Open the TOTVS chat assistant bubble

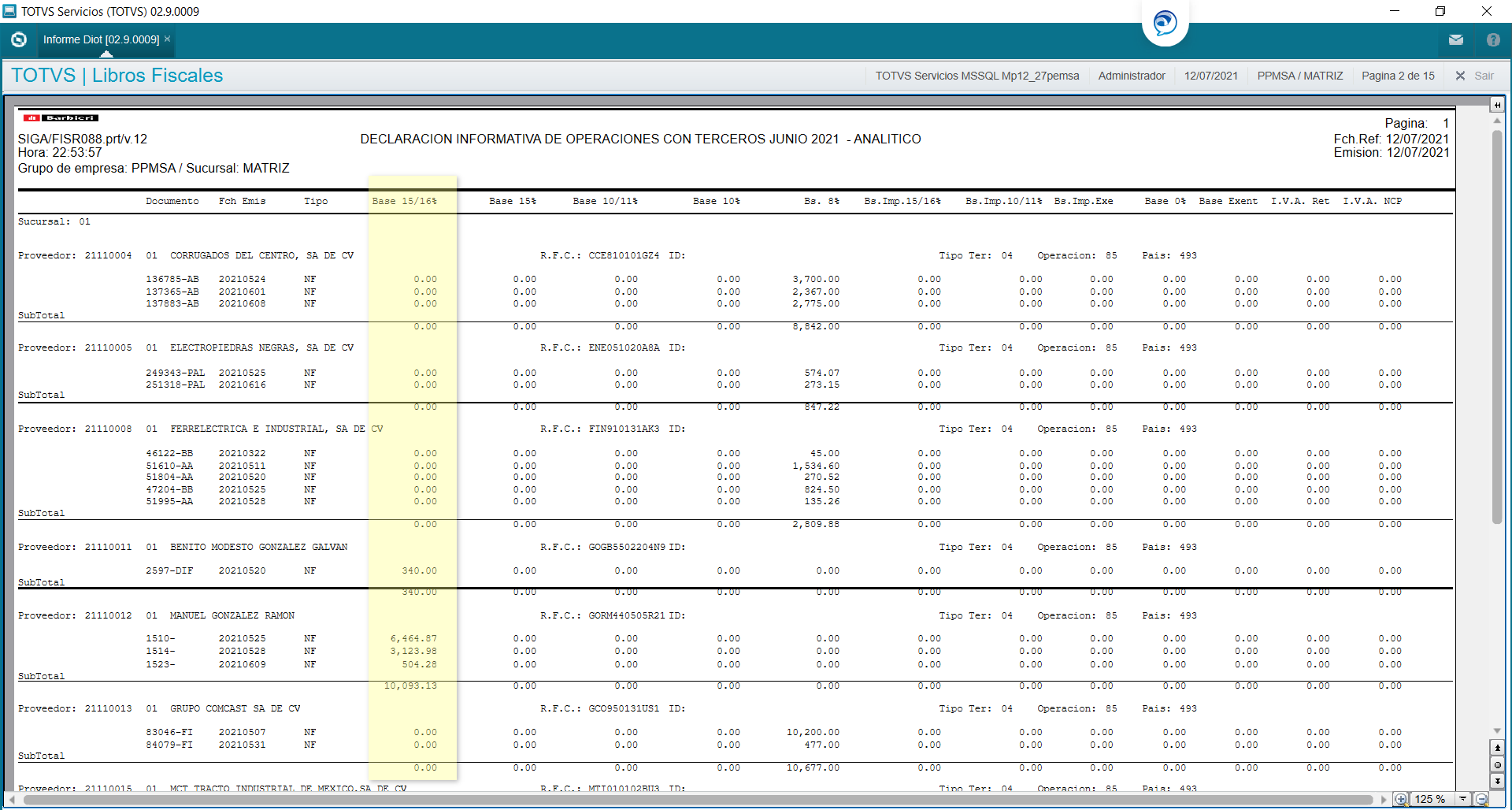[x=1165, y=23]
